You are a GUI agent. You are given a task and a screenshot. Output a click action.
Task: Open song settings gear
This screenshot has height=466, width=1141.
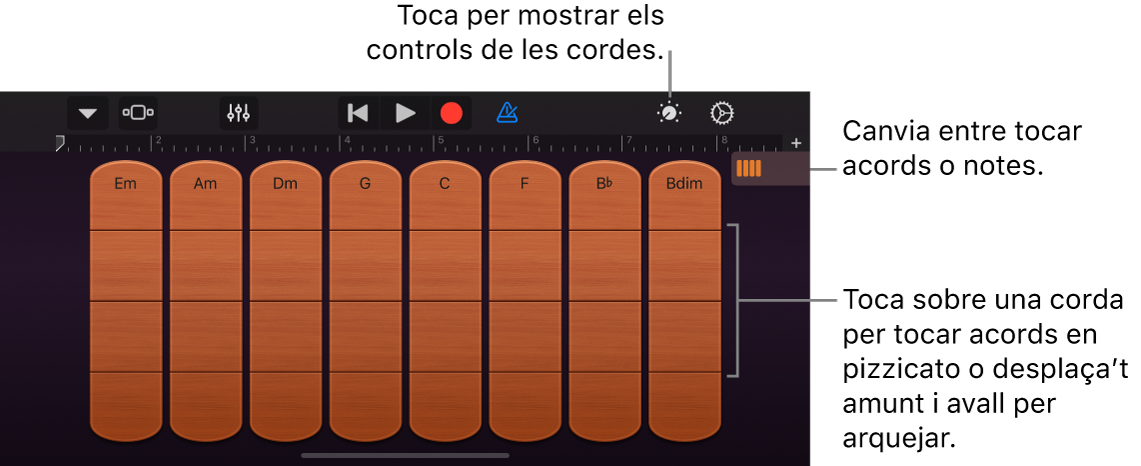pos(721,113)
